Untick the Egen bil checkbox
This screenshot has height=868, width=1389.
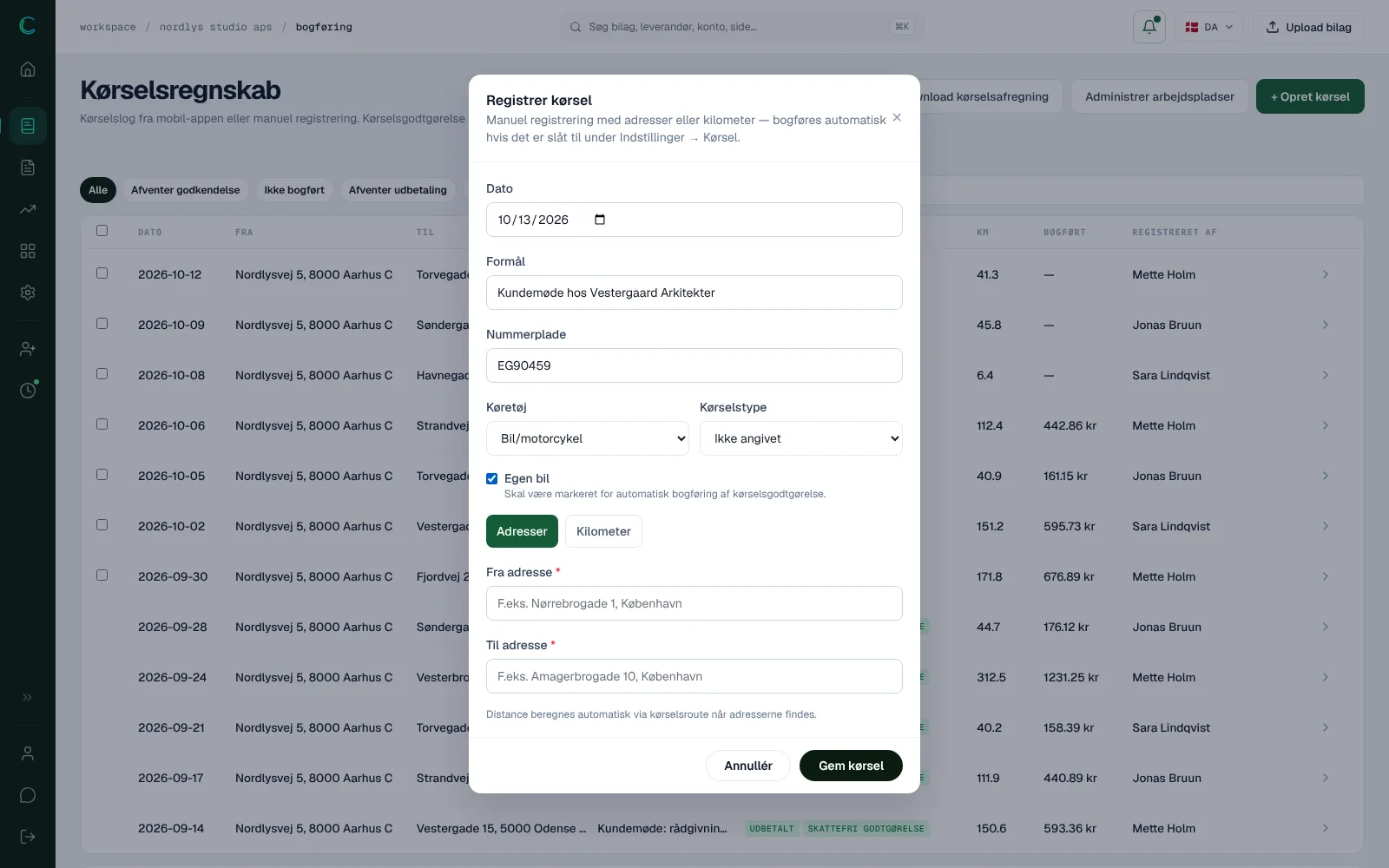(x=492, y=478)
